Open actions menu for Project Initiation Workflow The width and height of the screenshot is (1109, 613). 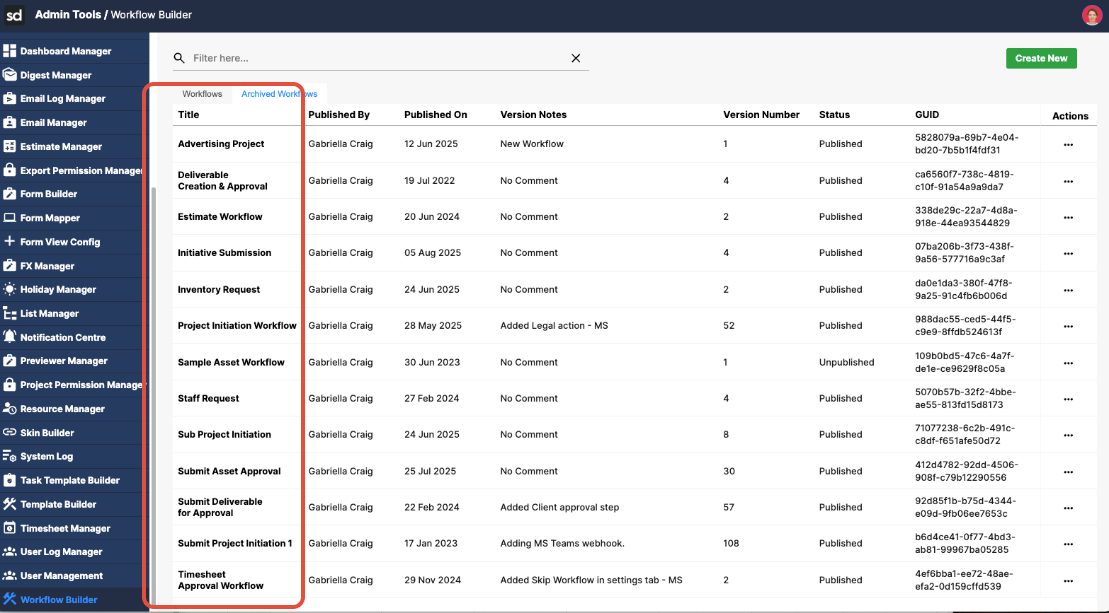click(1068, 326)
